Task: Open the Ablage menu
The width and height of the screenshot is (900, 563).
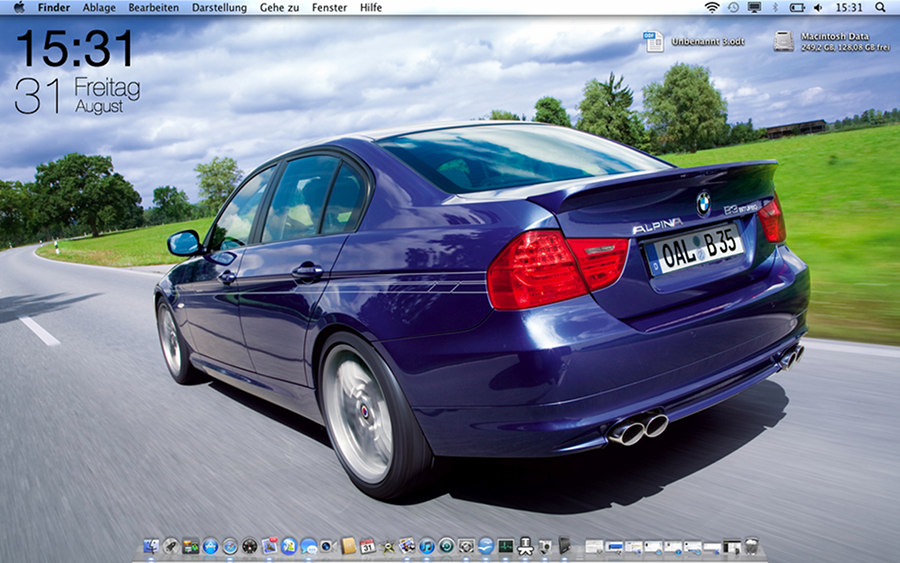Action: pos(99,7)
